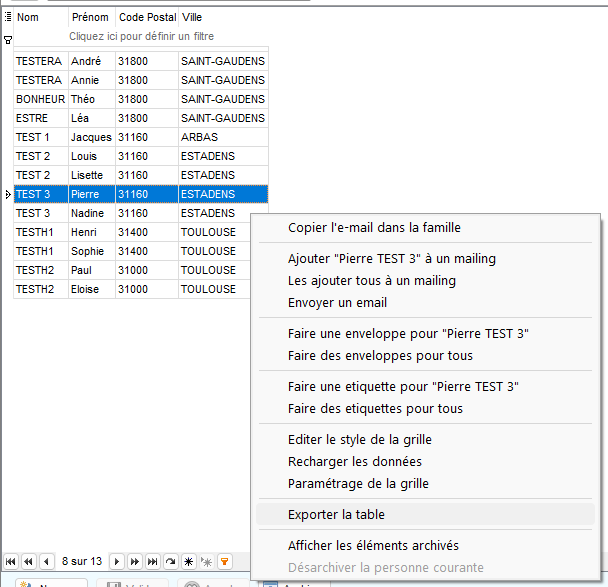Sort by Nom column header
The image size is (608, 587).
click(40, 17)
